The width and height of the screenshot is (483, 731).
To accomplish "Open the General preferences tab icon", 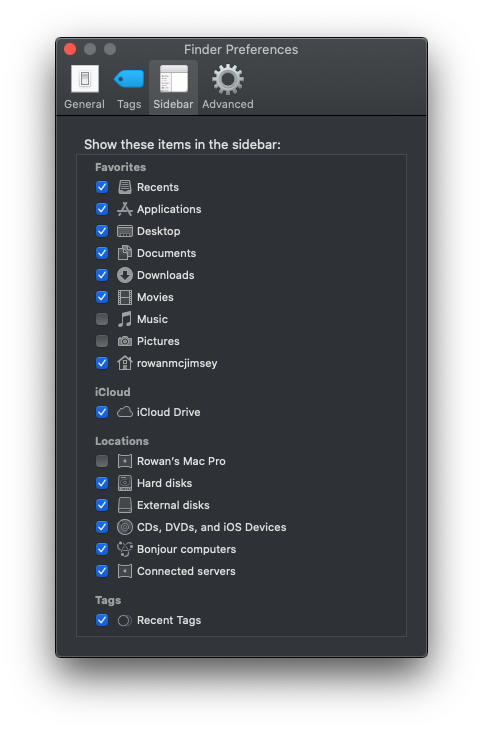I will point(84,79).
